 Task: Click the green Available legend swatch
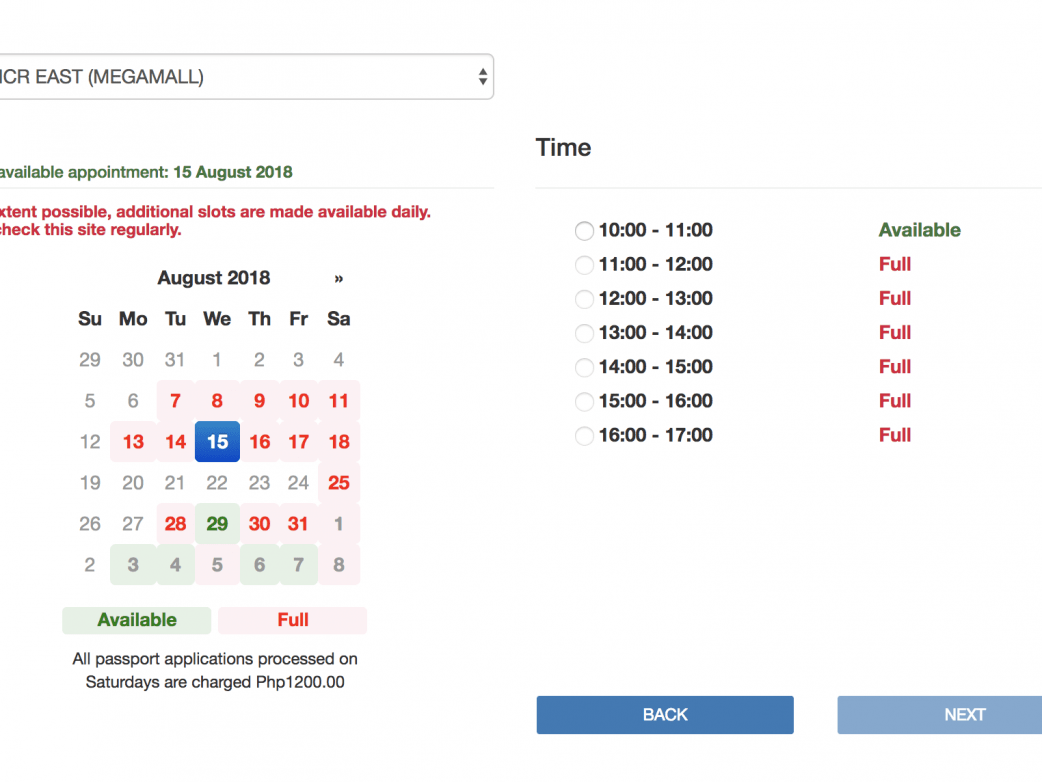(137, 620)
